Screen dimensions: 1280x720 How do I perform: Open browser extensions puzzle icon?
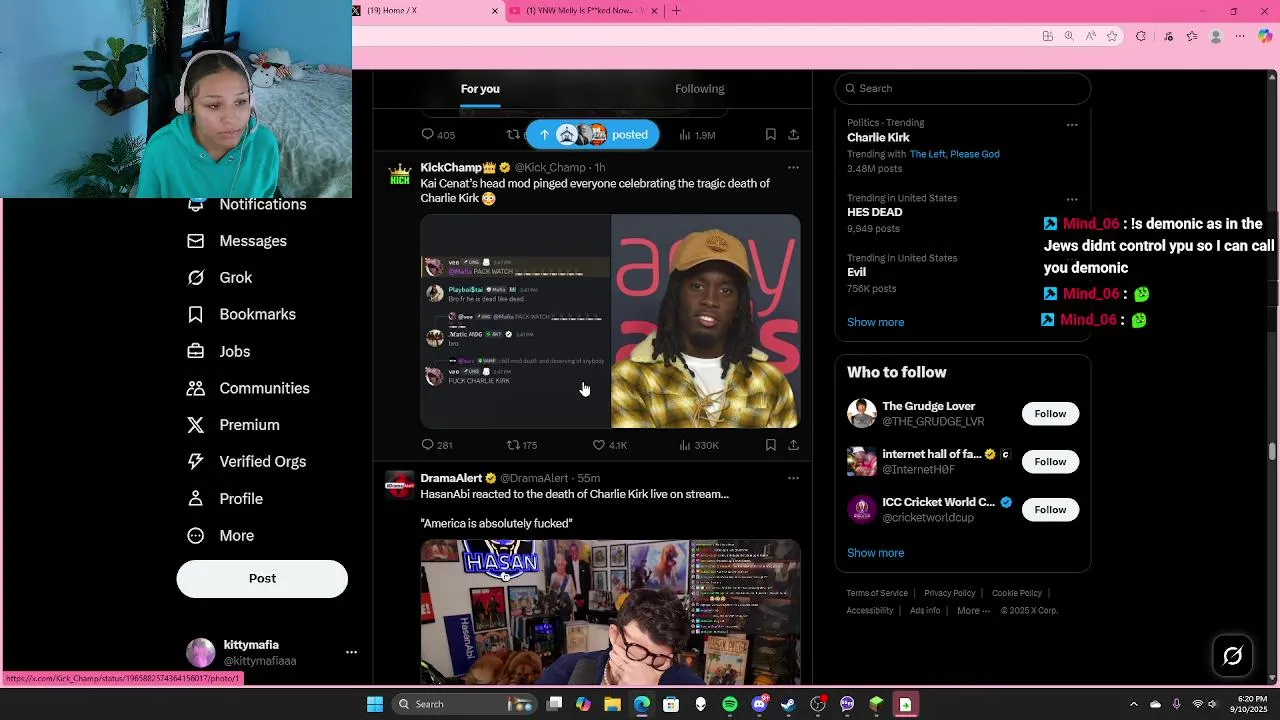coord(1141,36)
